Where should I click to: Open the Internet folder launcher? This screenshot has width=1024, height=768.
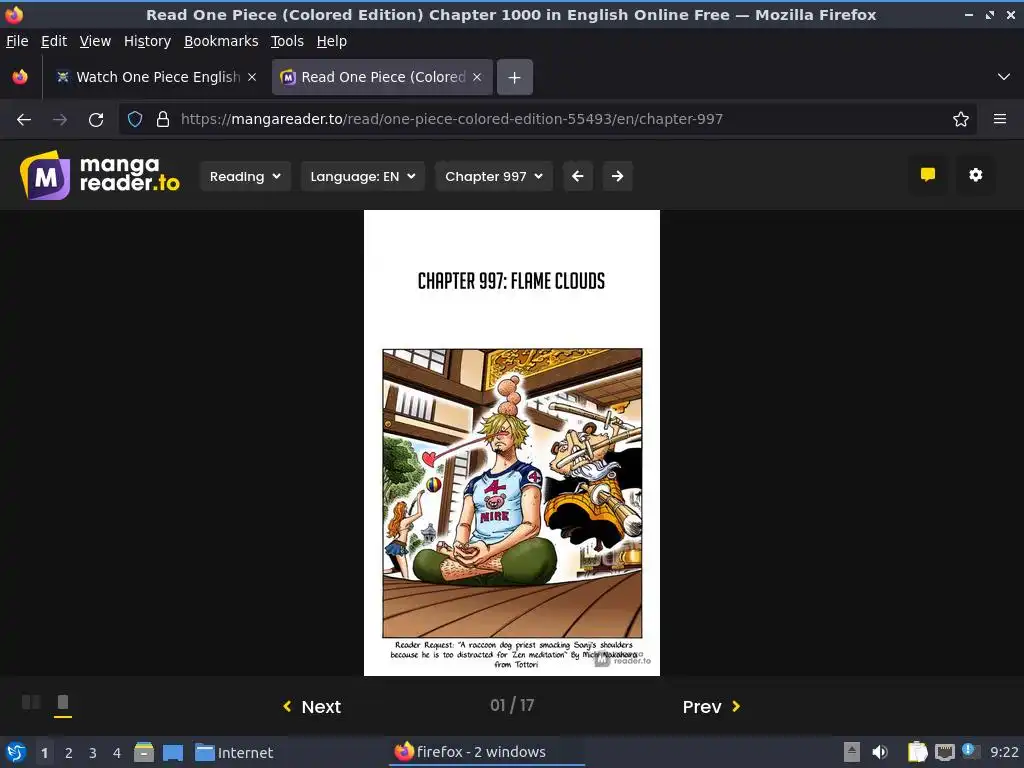click(x=234, y=752)
